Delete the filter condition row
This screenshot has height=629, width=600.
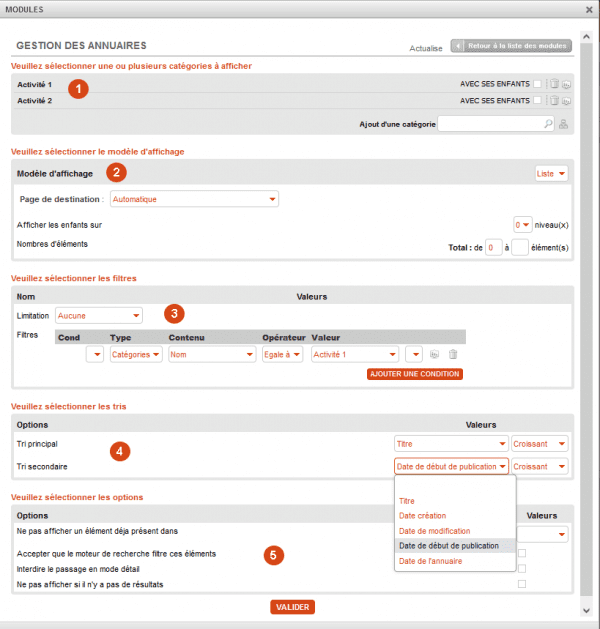point(453,354)
